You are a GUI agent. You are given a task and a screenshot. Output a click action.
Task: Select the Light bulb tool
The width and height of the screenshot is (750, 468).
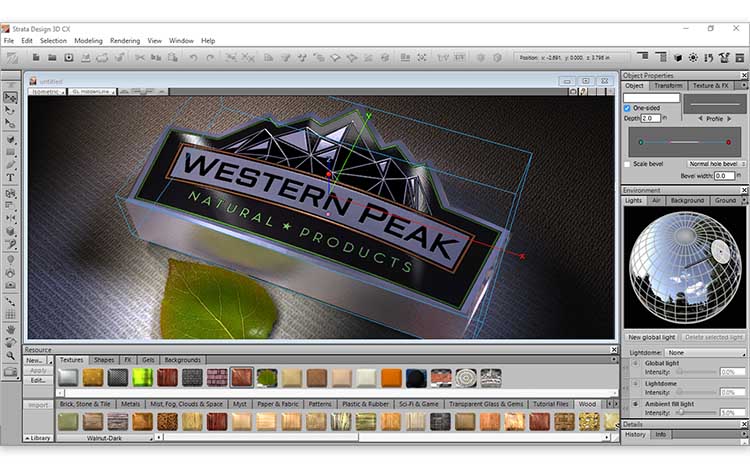click(10, 260)
